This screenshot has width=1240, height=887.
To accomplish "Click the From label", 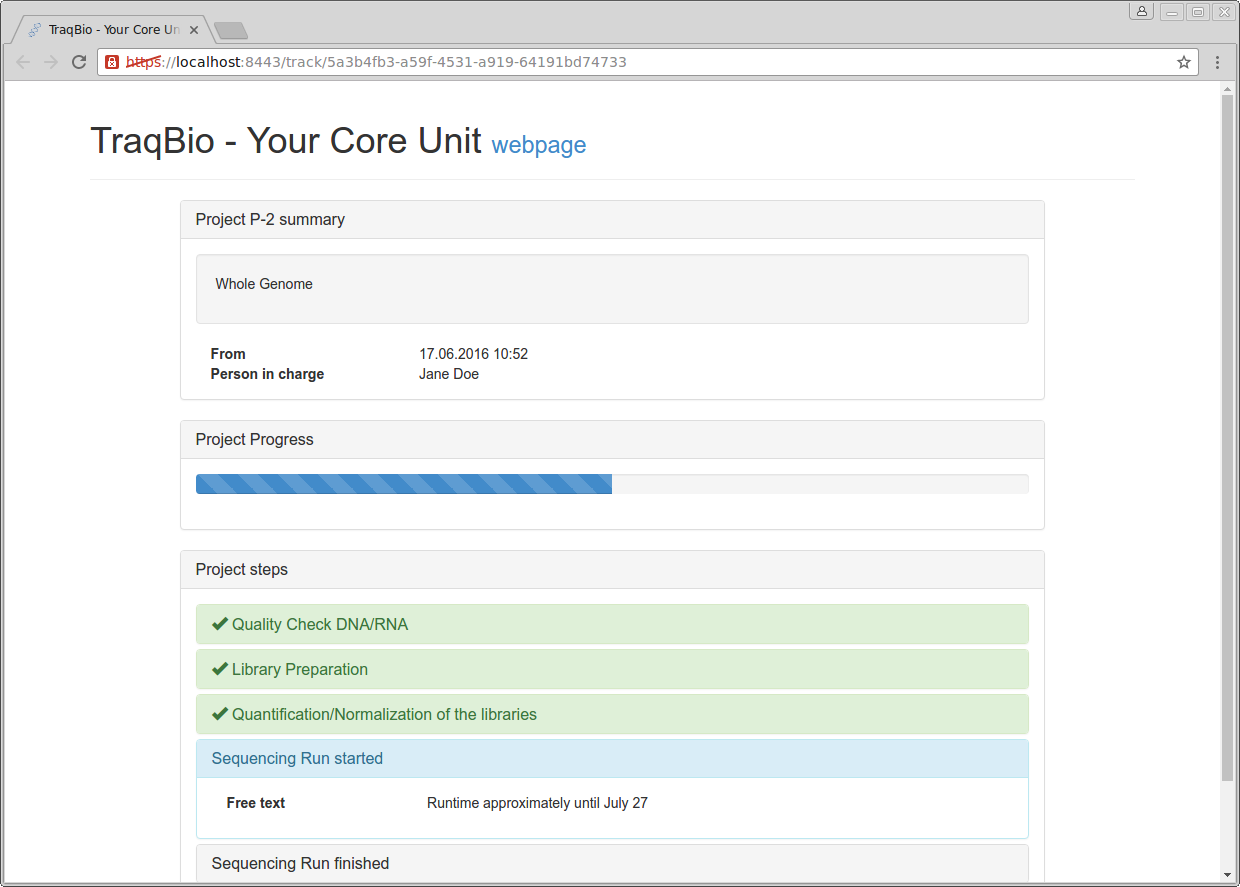I will [228, 354].
